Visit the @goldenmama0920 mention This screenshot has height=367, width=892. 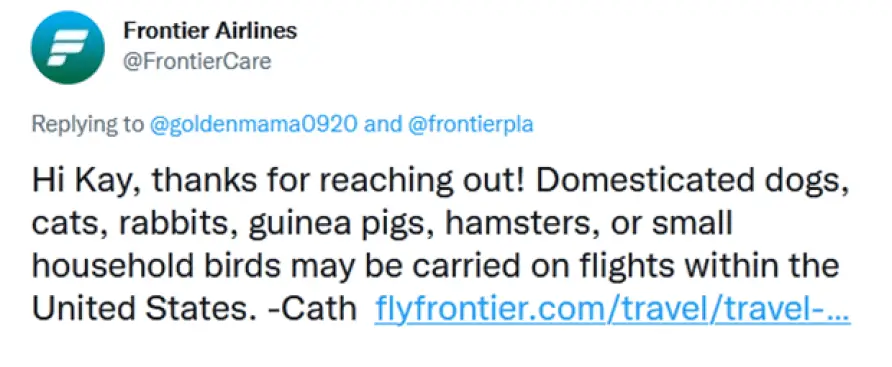253,124
